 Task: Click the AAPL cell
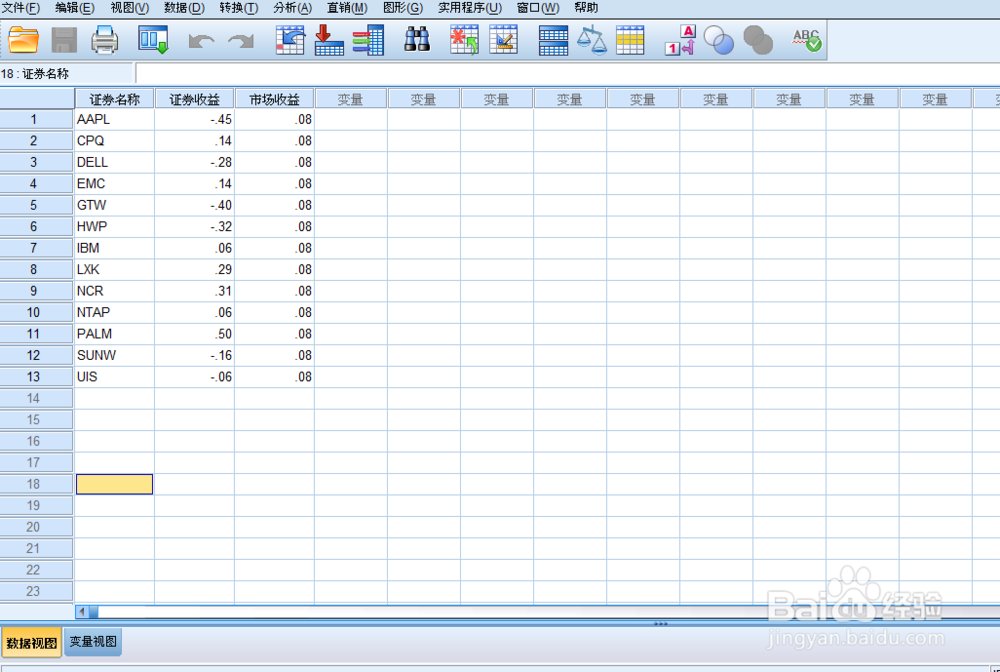(x=115, y=119)
